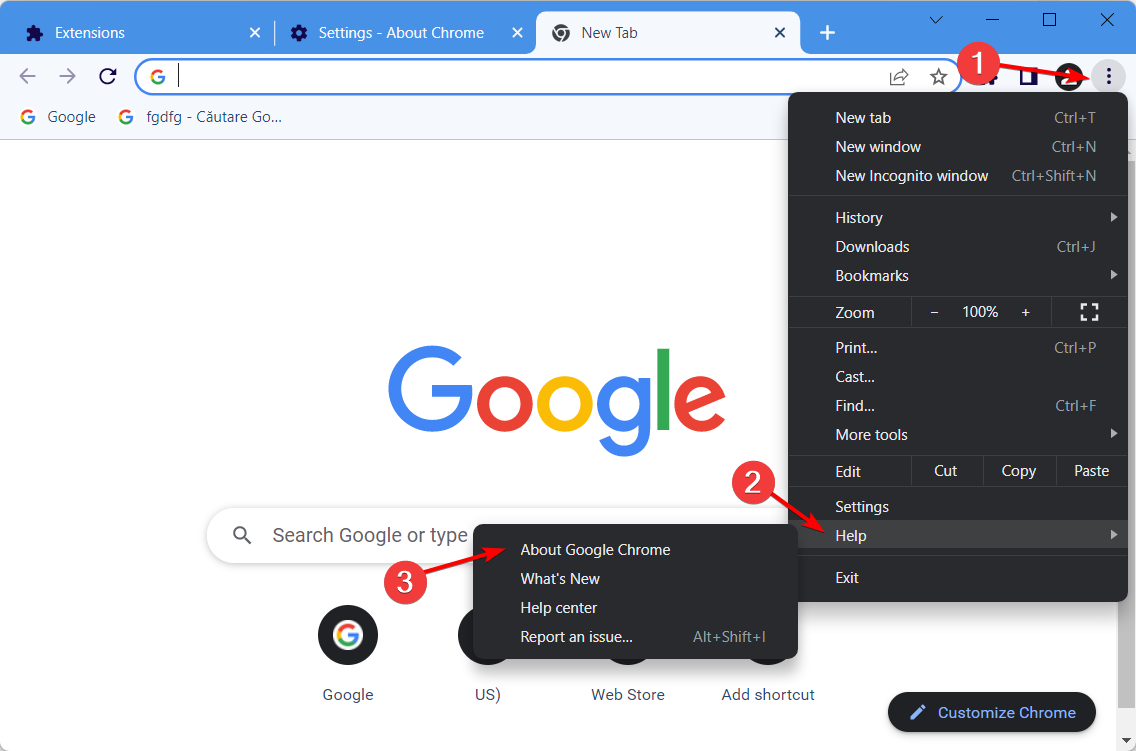Screen dimensions: 1136x751
Task: Increase zoom with the plus button
Action: (x=1025, y=312)
